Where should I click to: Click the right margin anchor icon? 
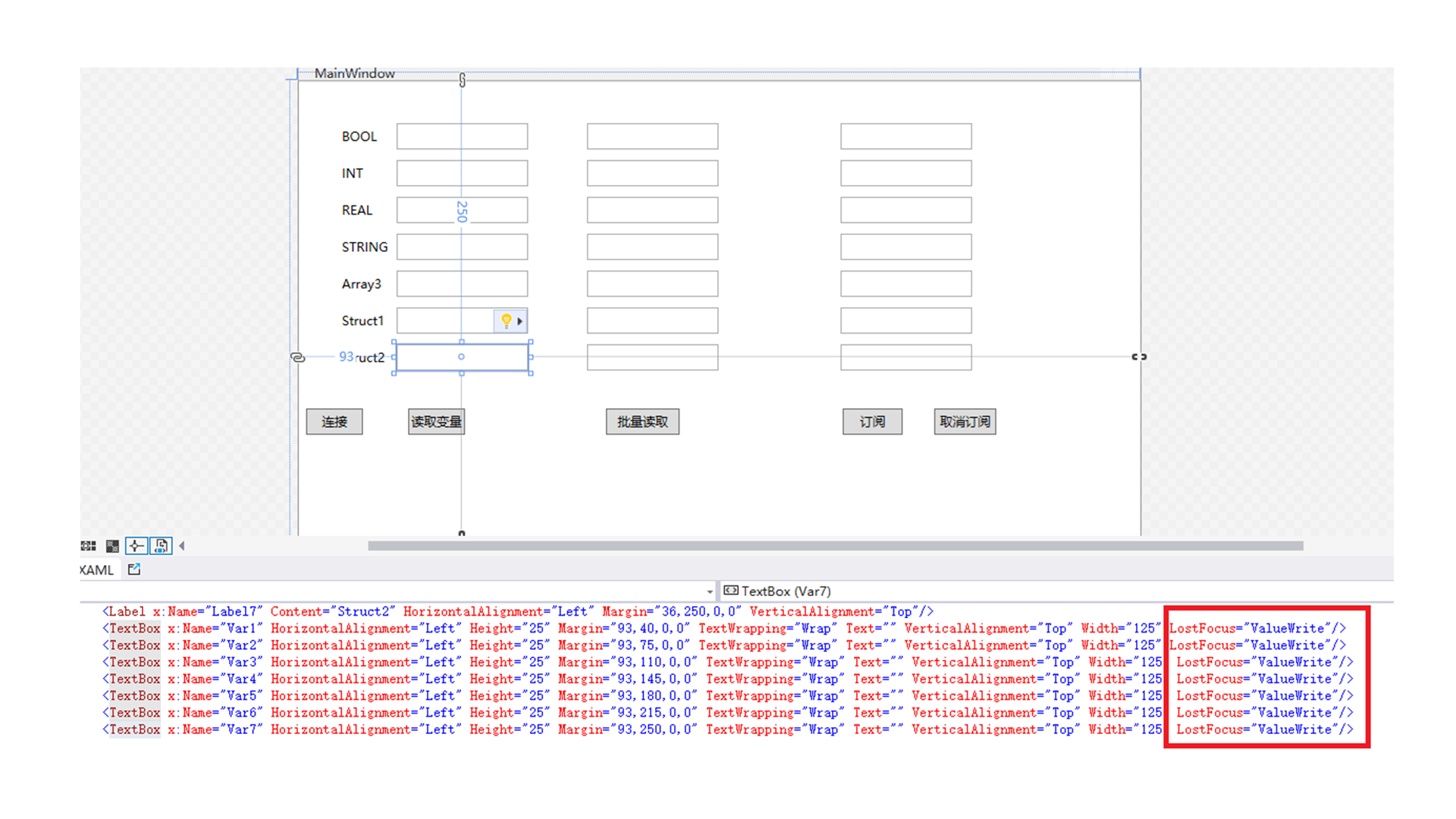[x=1139, y=356]
